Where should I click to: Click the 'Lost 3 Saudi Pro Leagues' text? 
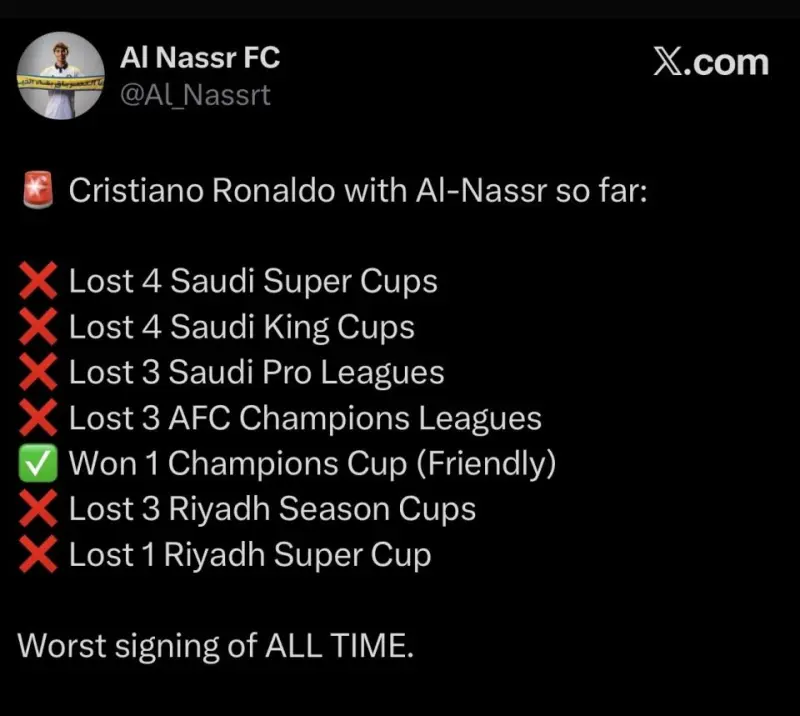tap(256, 373)
